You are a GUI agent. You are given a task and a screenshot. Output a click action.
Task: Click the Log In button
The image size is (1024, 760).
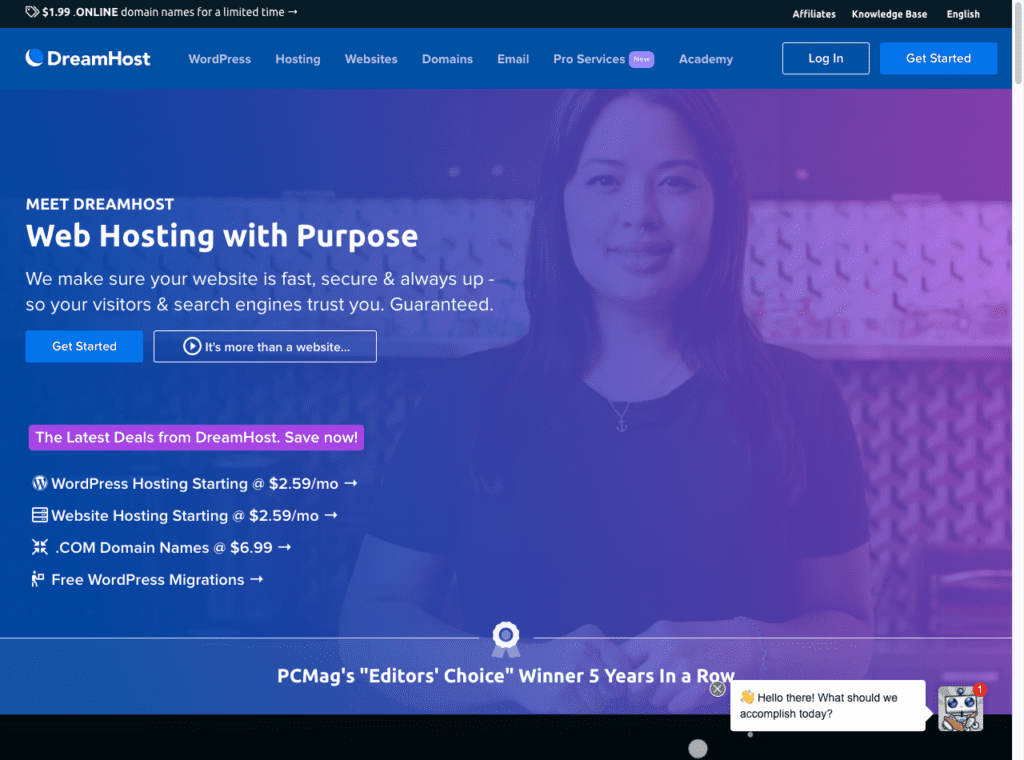(x=825, y=58)
